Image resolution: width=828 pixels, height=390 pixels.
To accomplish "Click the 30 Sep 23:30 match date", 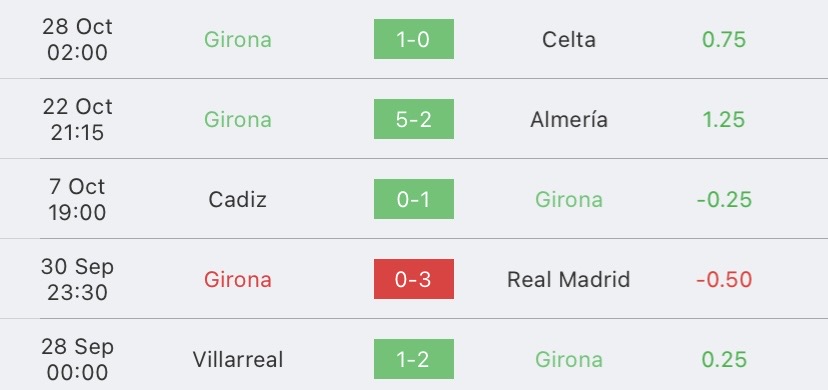I will tap(77, 280).
